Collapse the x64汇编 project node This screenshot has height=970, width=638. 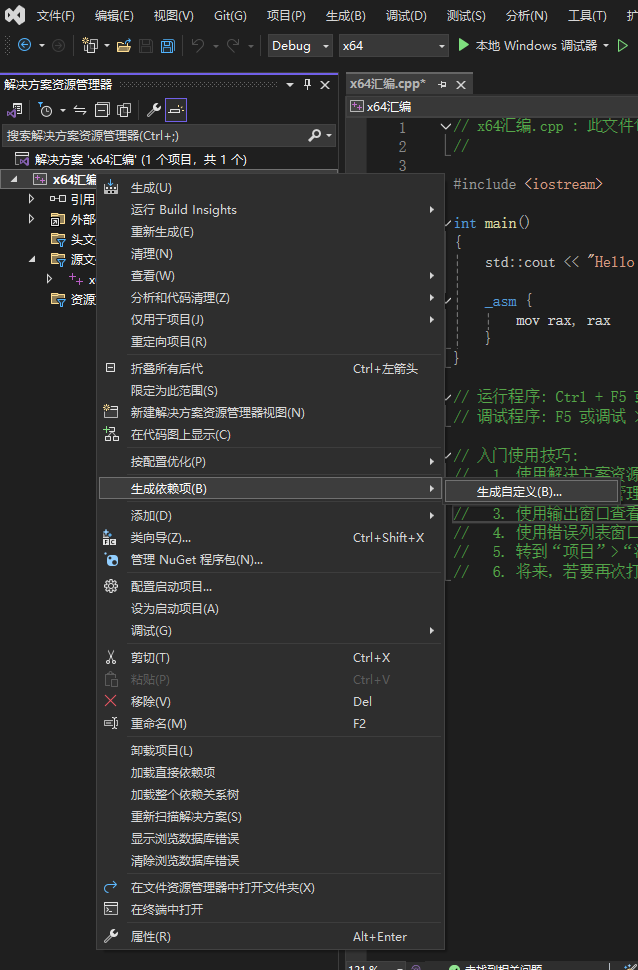click(14, 179)
